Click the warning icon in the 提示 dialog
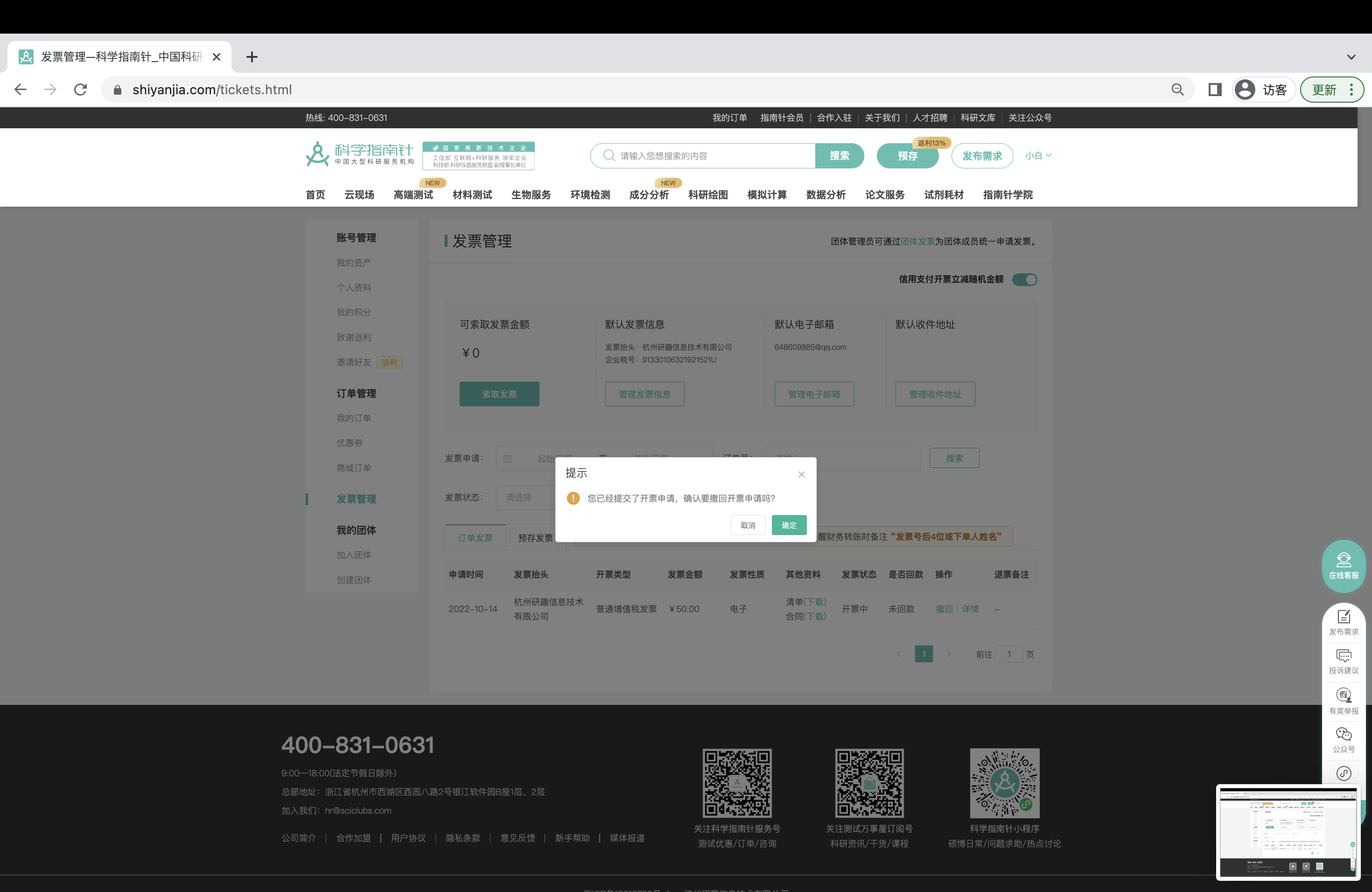The height and width of the screenshot is (892, 1372). click(x=574, y=498)
